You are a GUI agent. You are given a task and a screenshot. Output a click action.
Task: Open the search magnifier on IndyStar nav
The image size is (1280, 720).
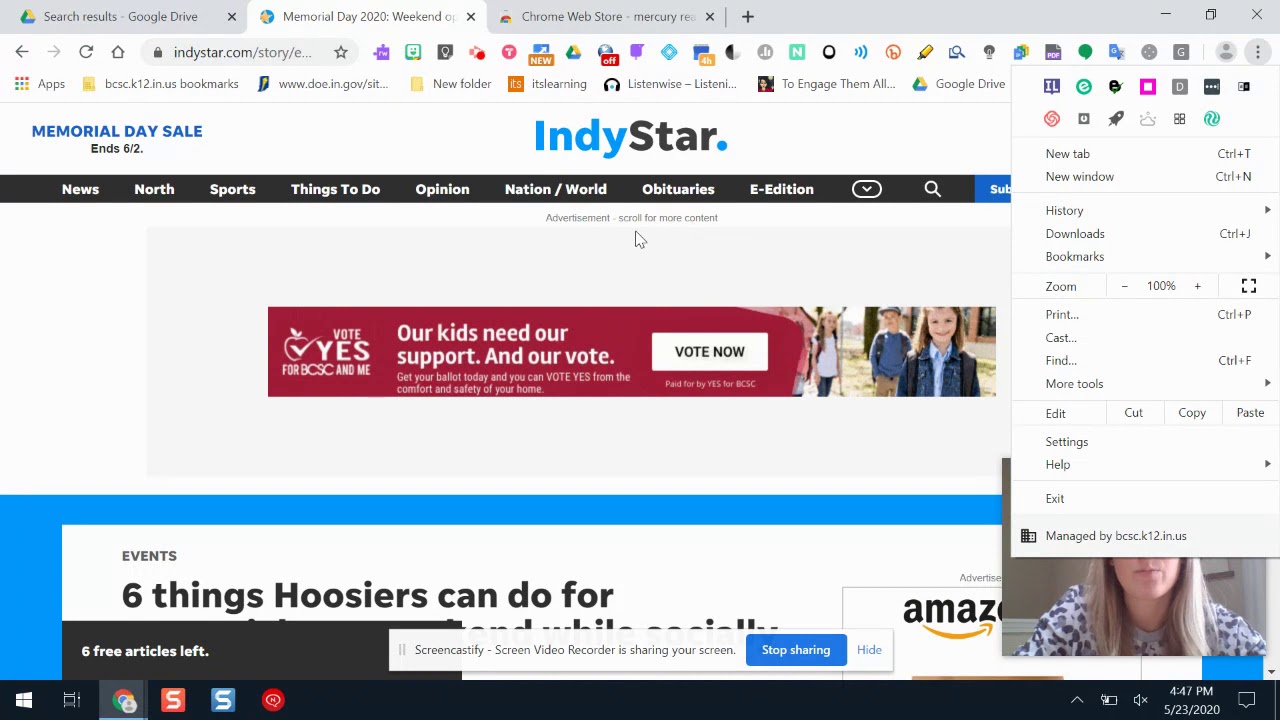click(x=932, y=189)
